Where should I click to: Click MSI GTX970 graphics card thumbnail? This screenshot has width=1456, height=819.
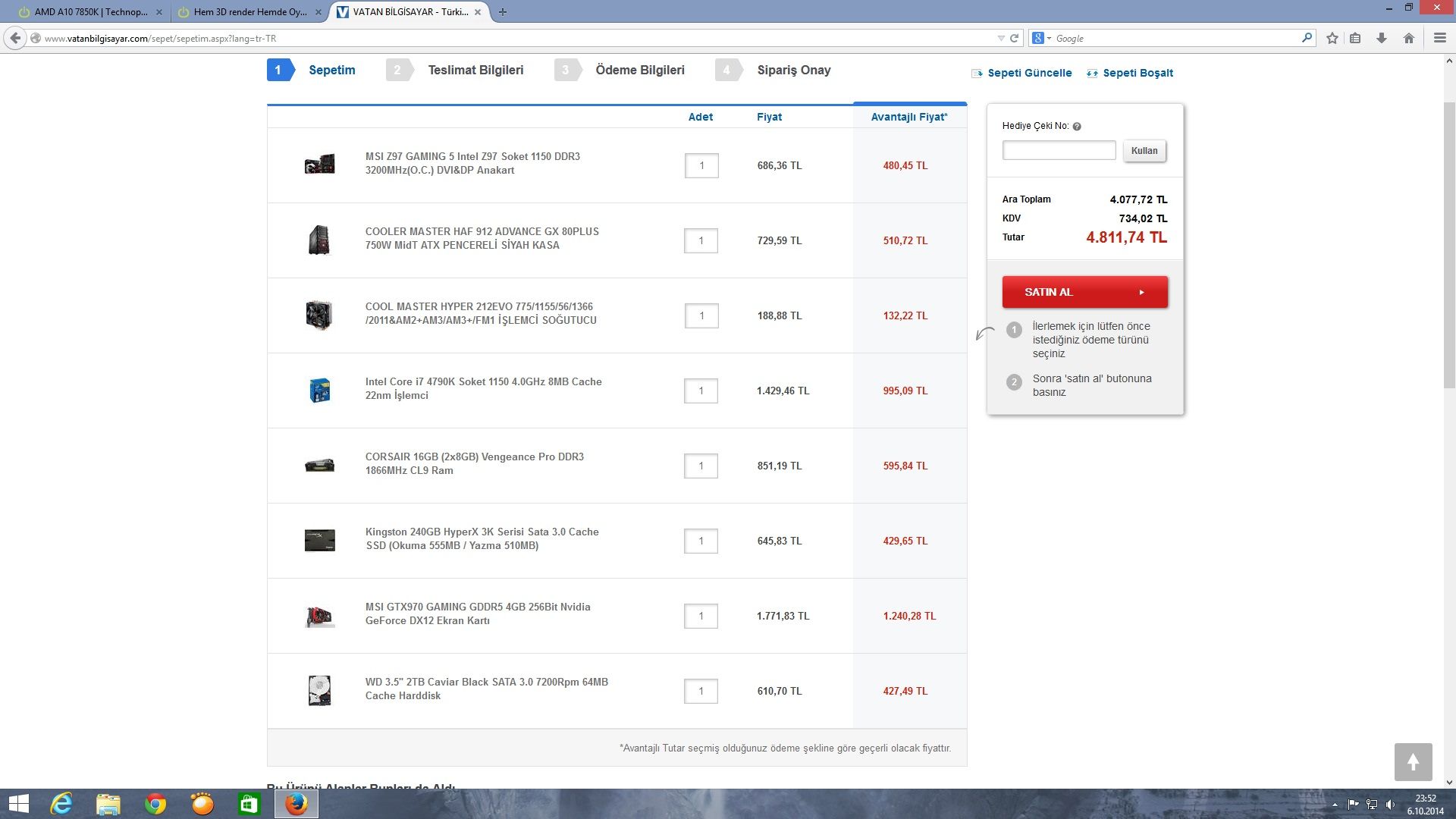coord(319,616)
